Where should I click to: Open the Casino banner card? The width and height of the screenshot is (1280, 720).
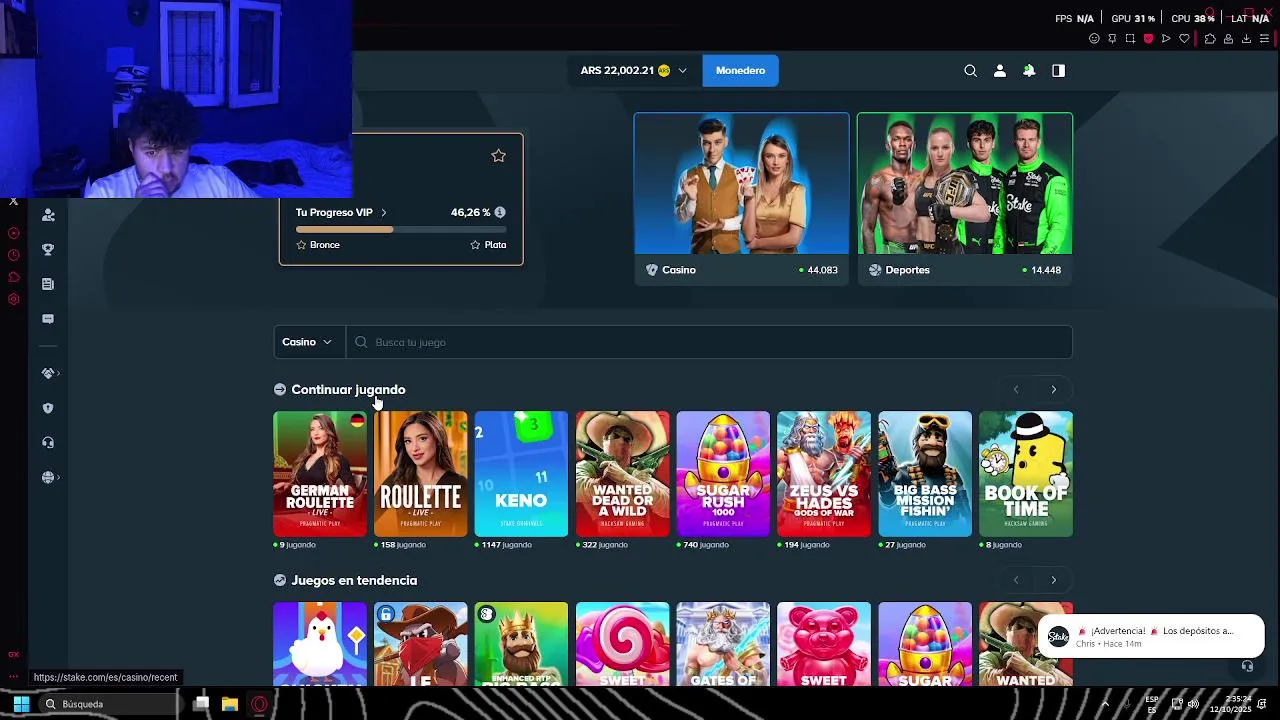[741, 198]
